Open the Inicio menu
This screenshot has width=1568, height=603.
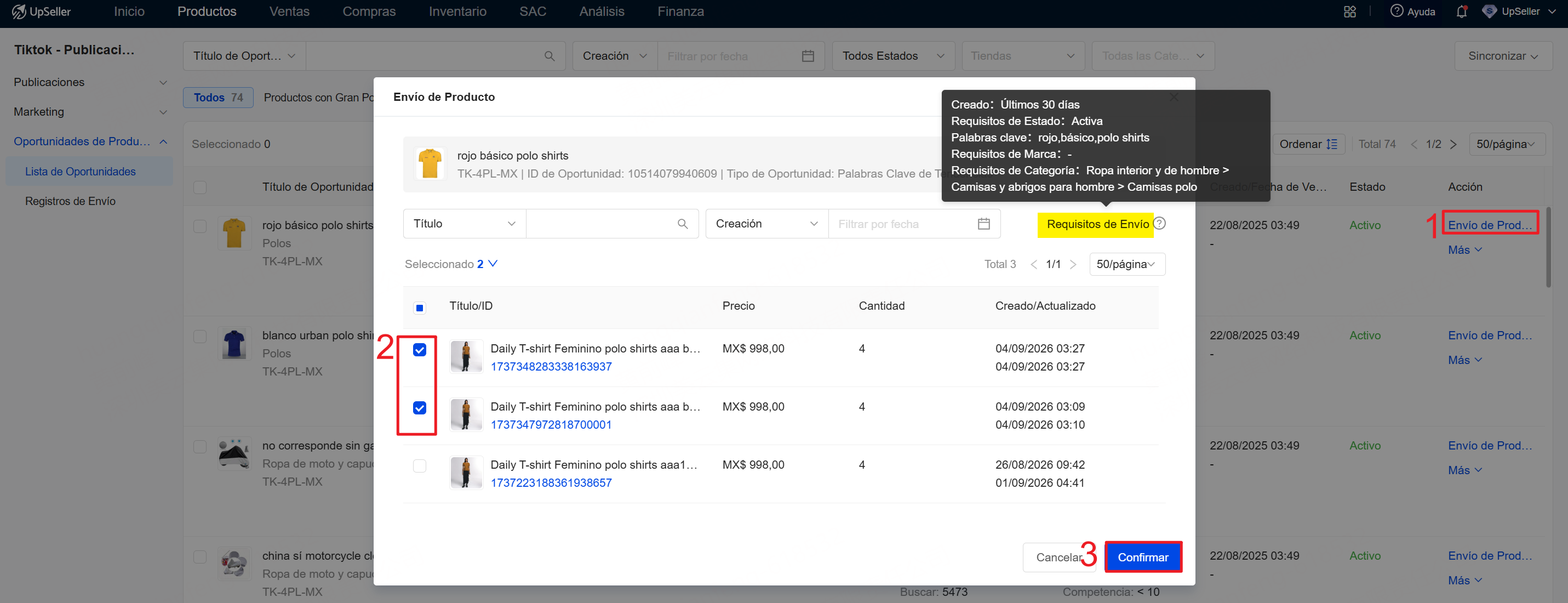[x=129, y=12]
